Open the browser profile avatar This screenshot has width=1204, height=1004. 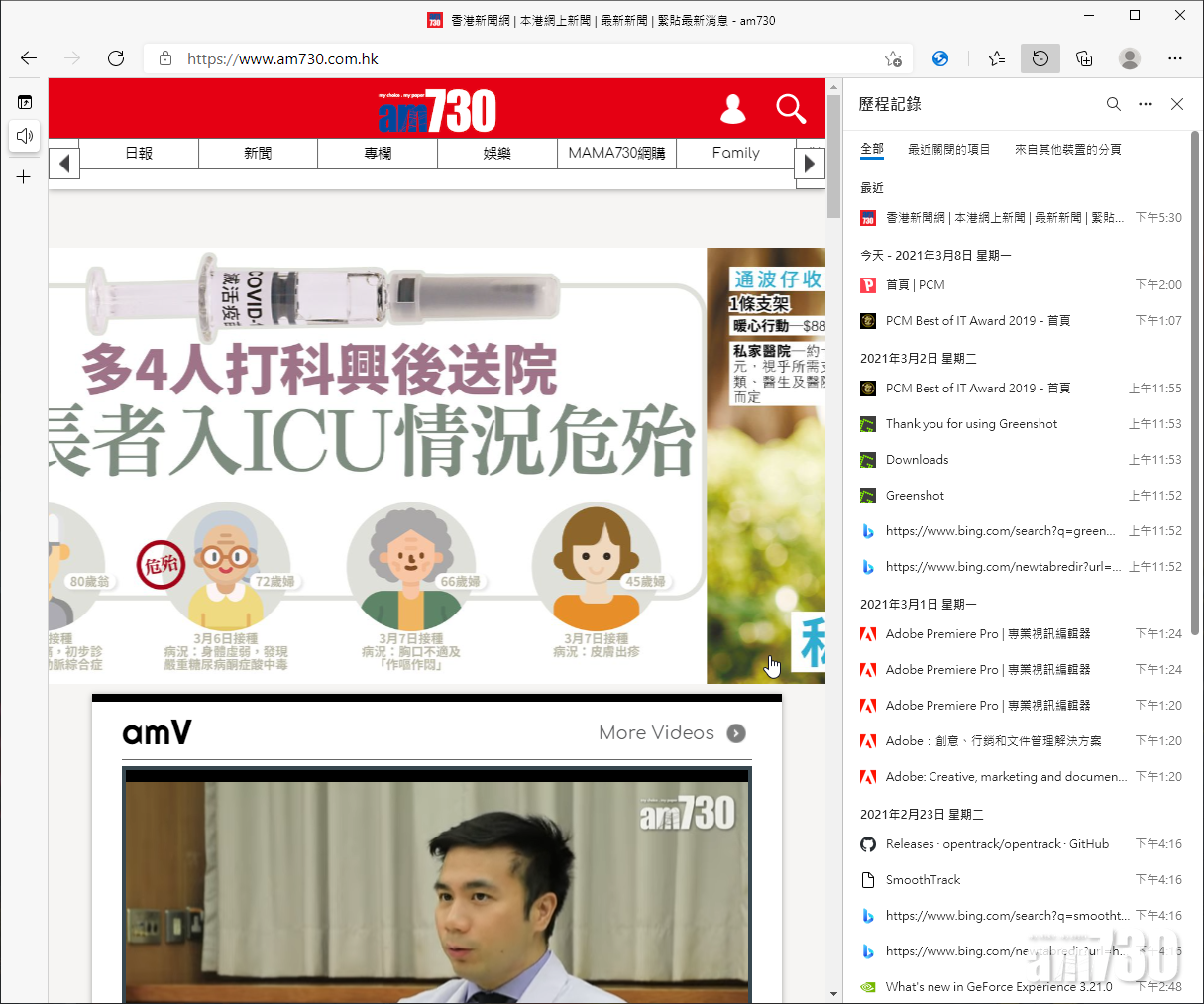(x=1129, y=58)
